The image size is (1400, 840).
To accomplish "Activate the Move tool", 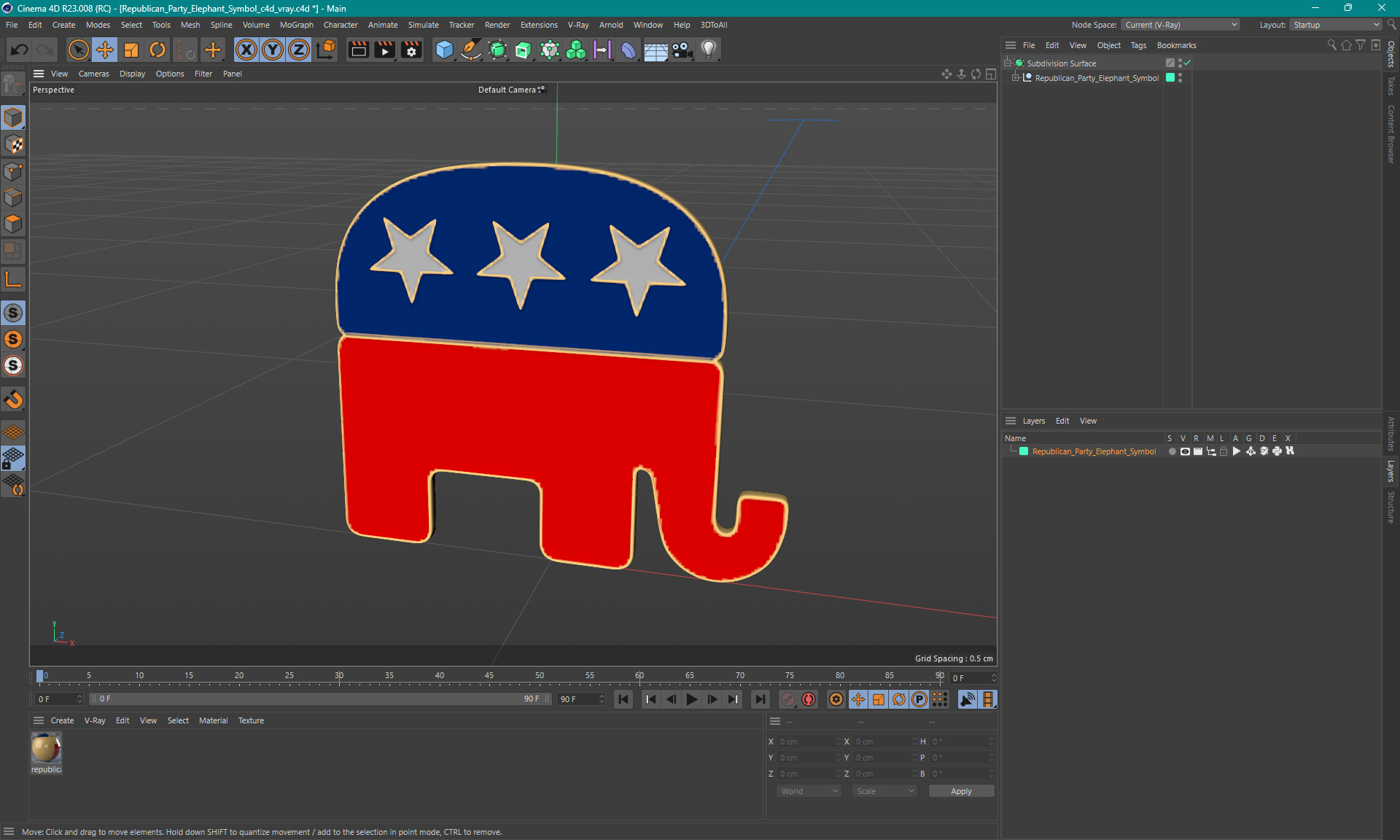I will click(104, 50).
